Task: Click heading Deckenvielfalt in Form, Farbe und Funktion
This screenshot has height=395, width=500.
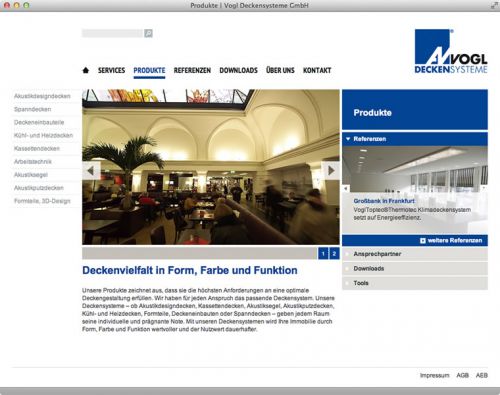Action: pyautogui.click(x=190, y=270)
